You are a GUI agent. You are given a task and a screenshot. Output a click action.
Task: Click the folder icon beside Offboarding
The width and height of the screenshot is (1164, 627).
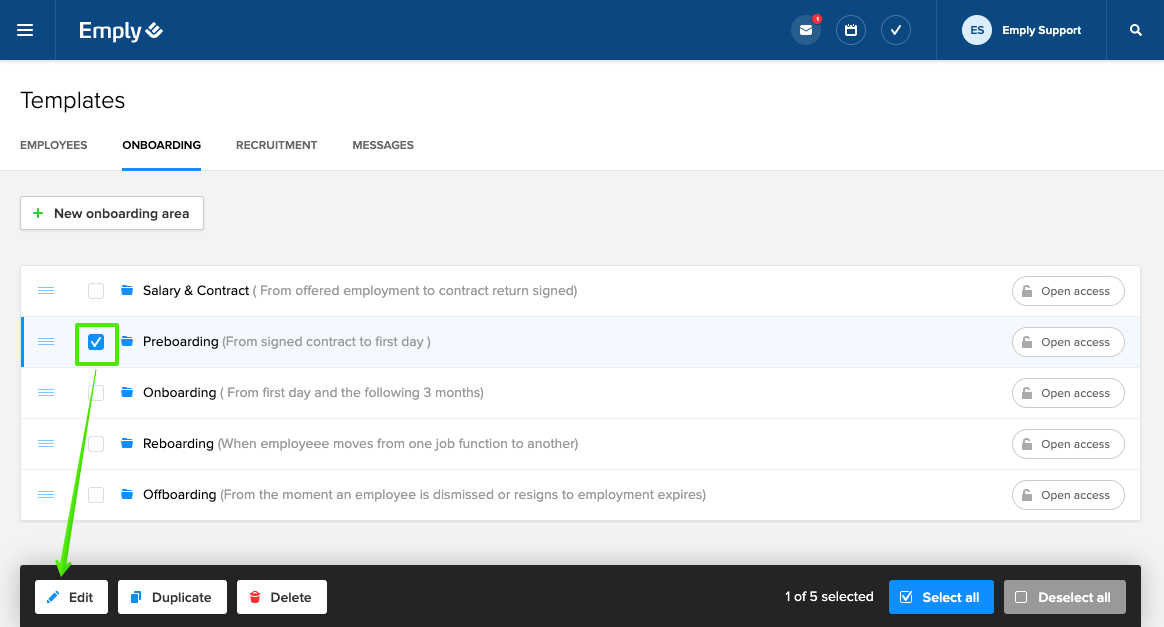pyautogui.click(x=127, y=495)
